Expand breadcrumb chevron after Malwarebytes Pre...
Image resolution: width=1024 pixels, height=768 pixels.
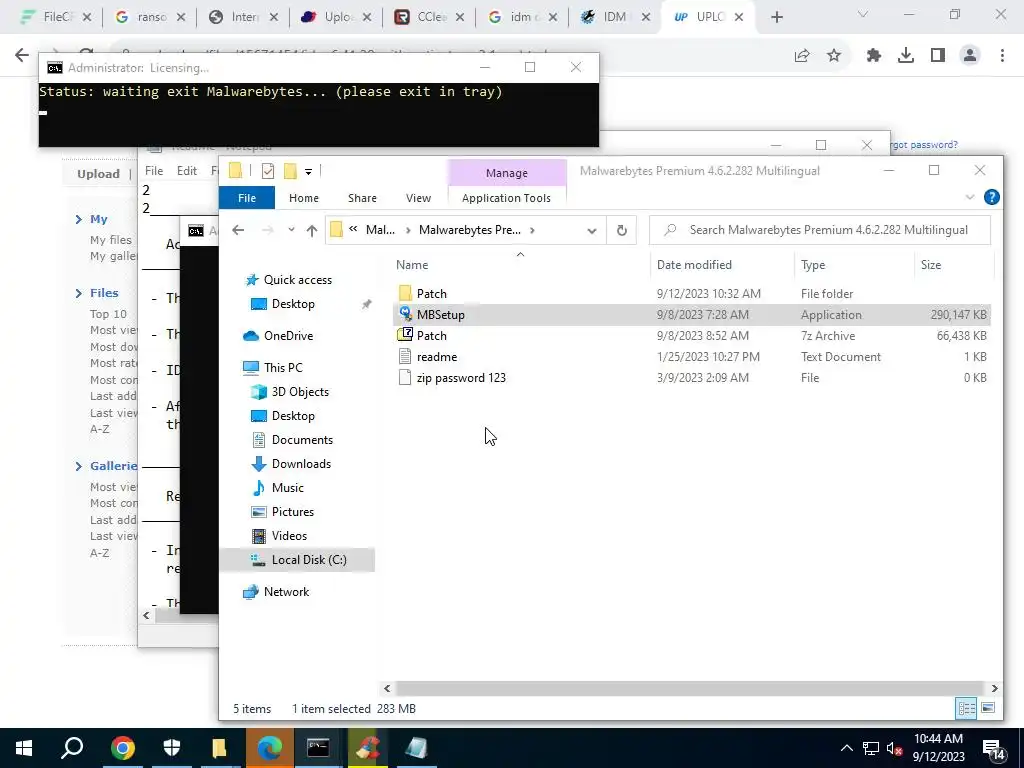coord(532,230)
